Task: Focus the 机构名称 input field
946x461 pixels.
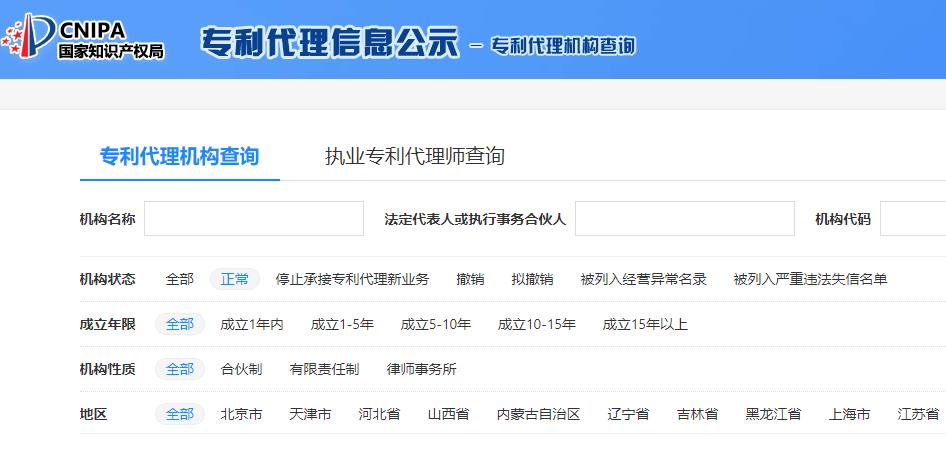Action: pos(254,218)
